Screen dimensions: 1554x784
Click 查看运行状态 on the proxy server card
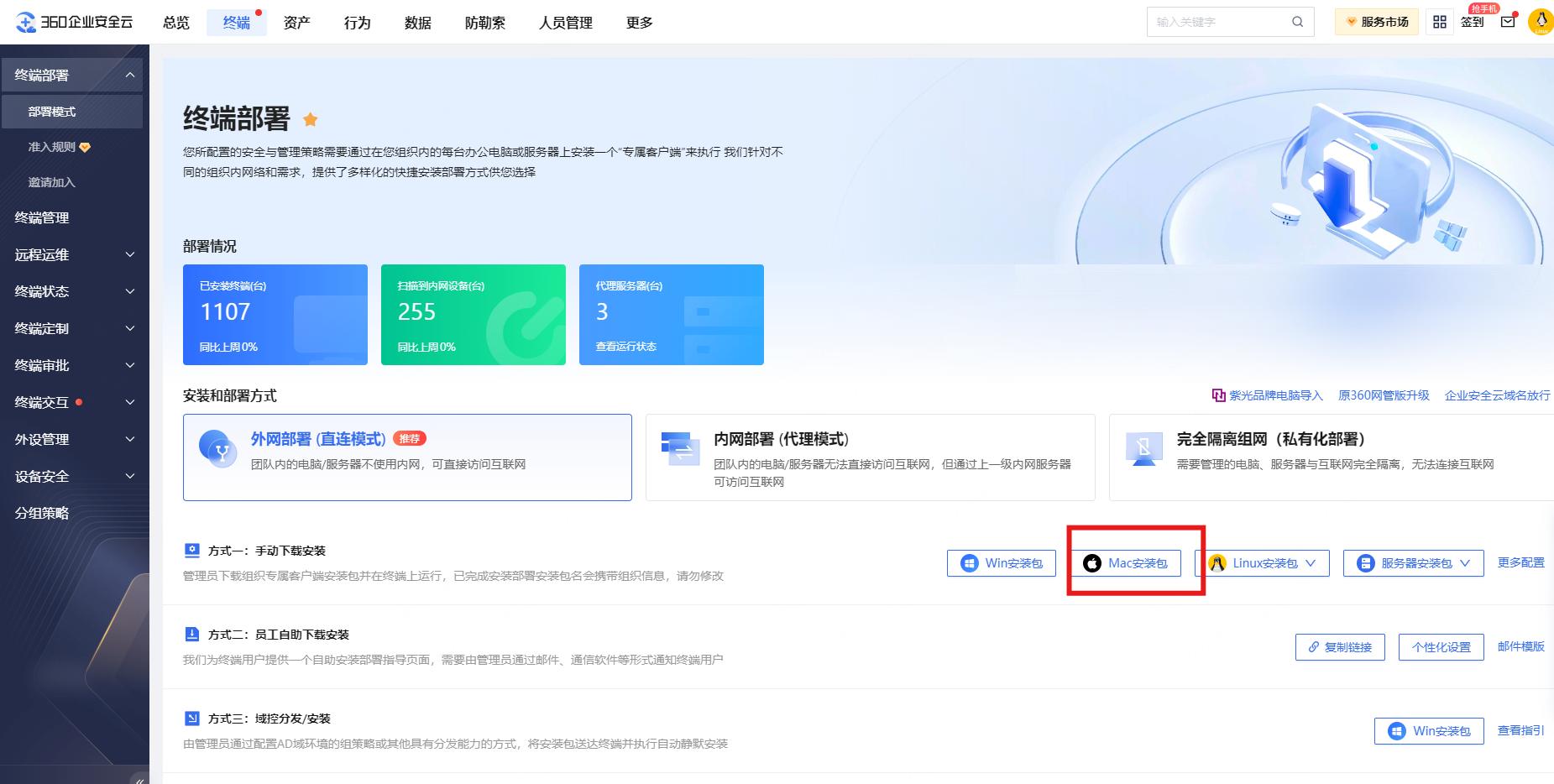[626, 346]
